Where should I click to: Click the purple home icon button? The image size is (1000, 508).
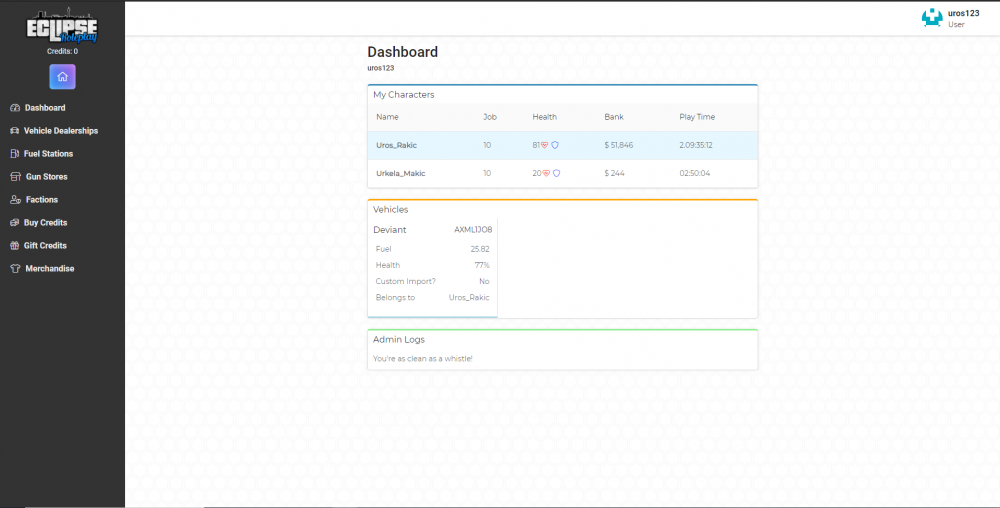click(62, 76)
